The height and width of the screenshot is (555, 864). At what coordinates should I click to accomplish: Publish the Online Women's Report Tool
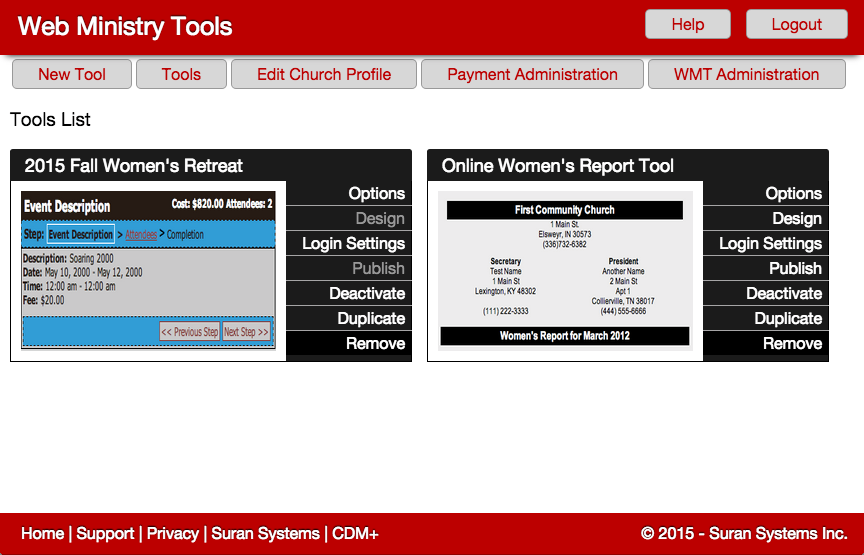click(x=795, y=269)
